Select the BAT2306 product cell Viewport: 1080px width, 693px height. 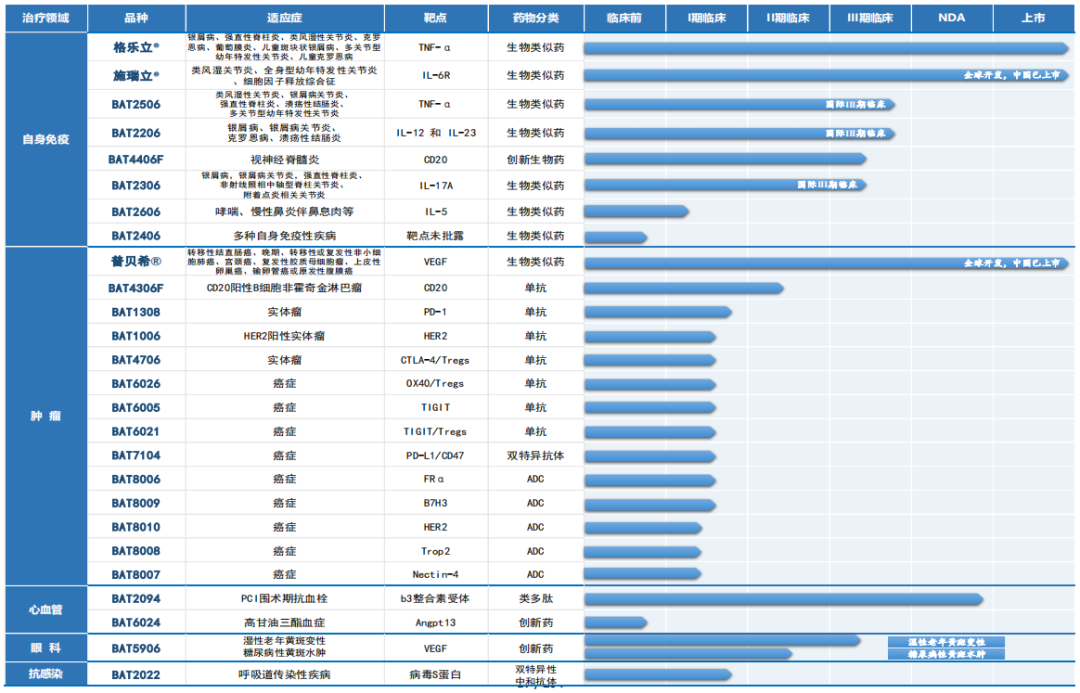136,185
